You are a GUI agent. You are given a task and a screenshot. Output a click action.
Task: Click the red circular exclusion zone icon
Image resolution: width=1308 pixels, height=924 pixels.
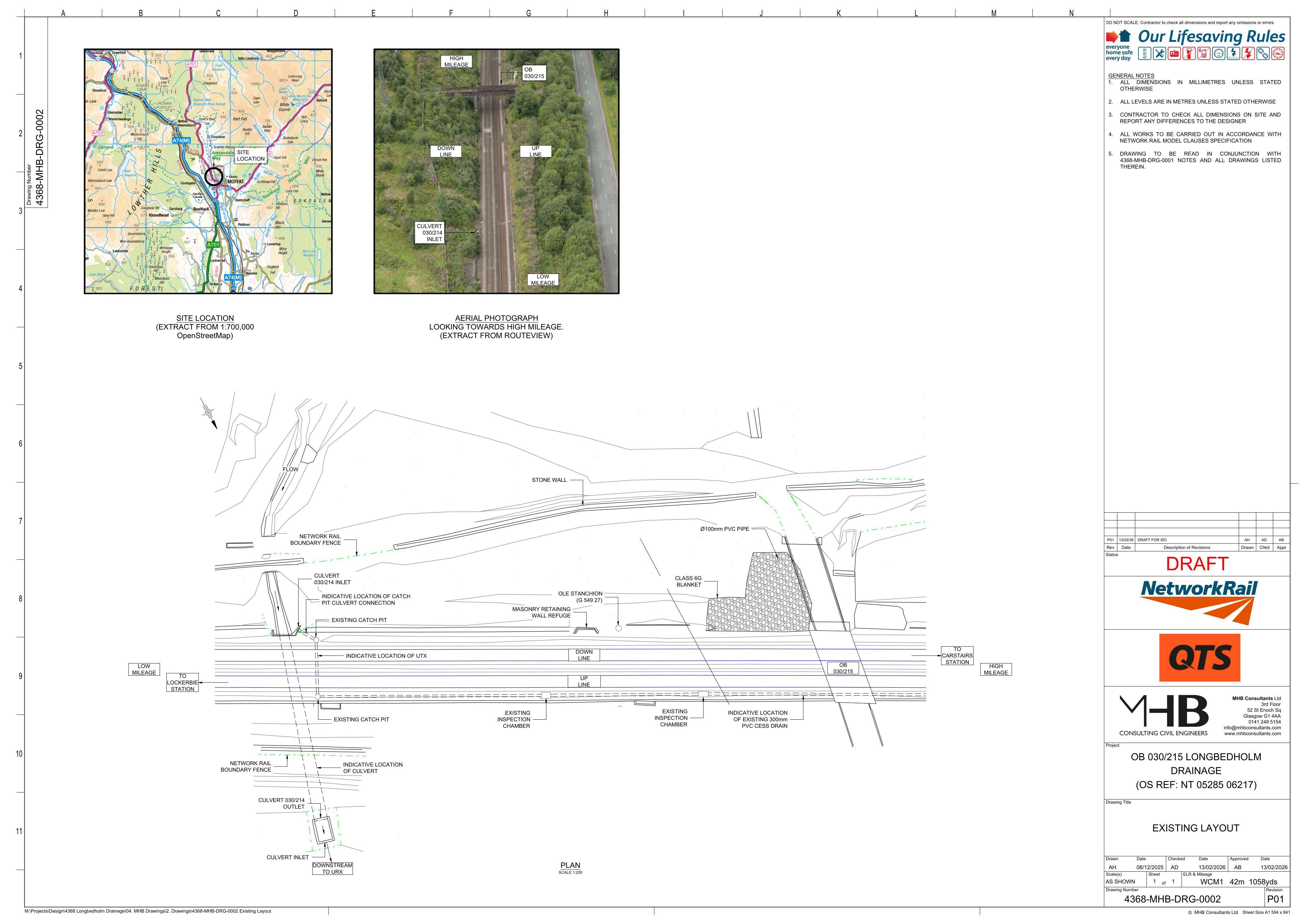coord(1278,53)
